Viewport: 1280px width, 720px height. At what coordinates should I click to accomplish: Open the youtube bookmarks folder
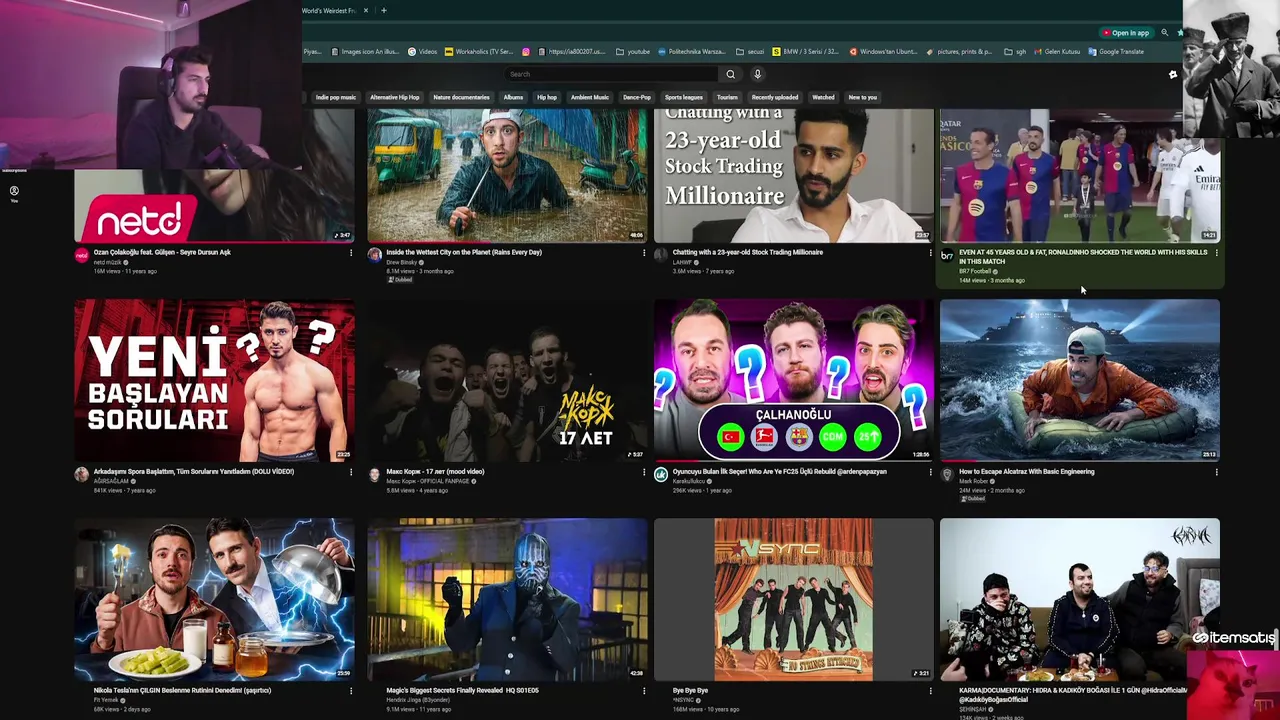633,52
